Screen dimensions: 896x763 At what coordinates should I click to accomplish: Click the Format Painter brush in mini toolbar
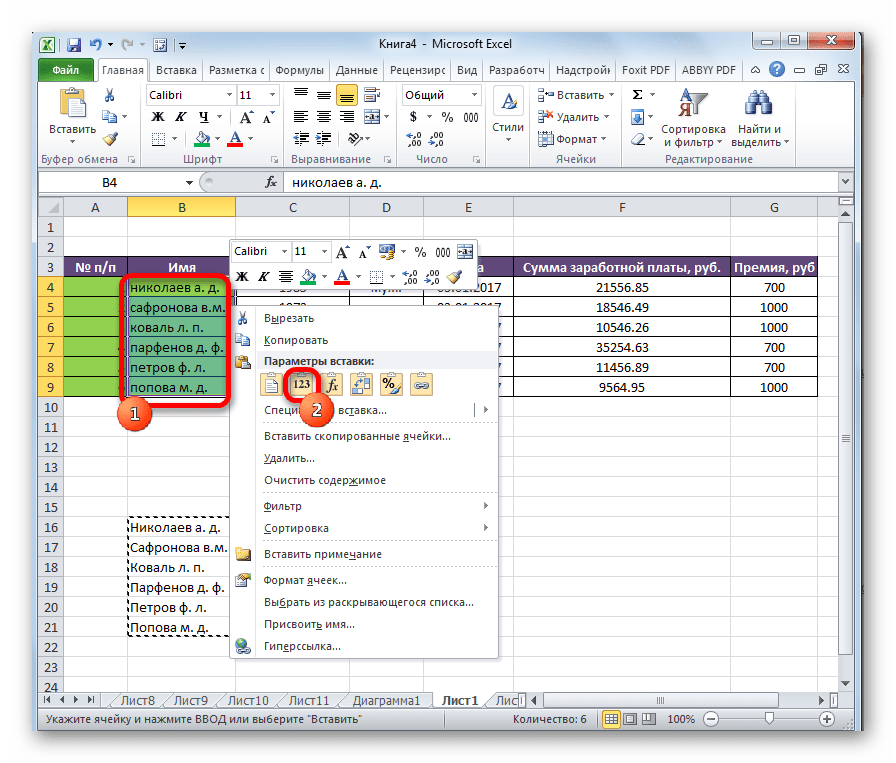pos(455,276)
